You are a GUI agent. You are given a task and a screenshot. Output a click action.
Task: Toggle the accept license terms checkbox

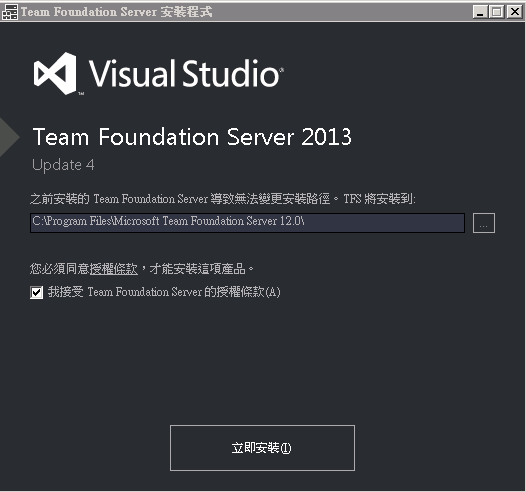36,292
